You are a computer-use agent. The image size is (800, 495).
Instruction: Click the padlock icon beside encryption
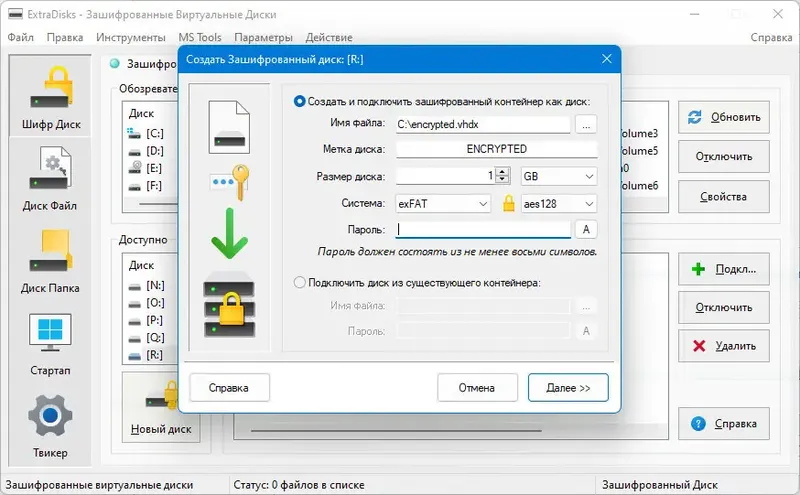tap(508, 203)
